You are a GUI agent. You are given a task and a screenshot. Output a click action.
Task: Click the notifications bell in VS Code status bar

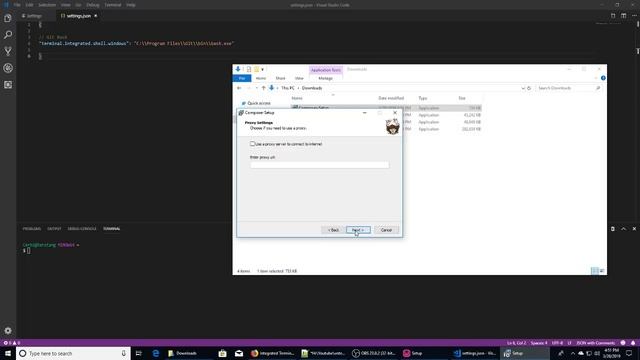[x=633, y=343]
